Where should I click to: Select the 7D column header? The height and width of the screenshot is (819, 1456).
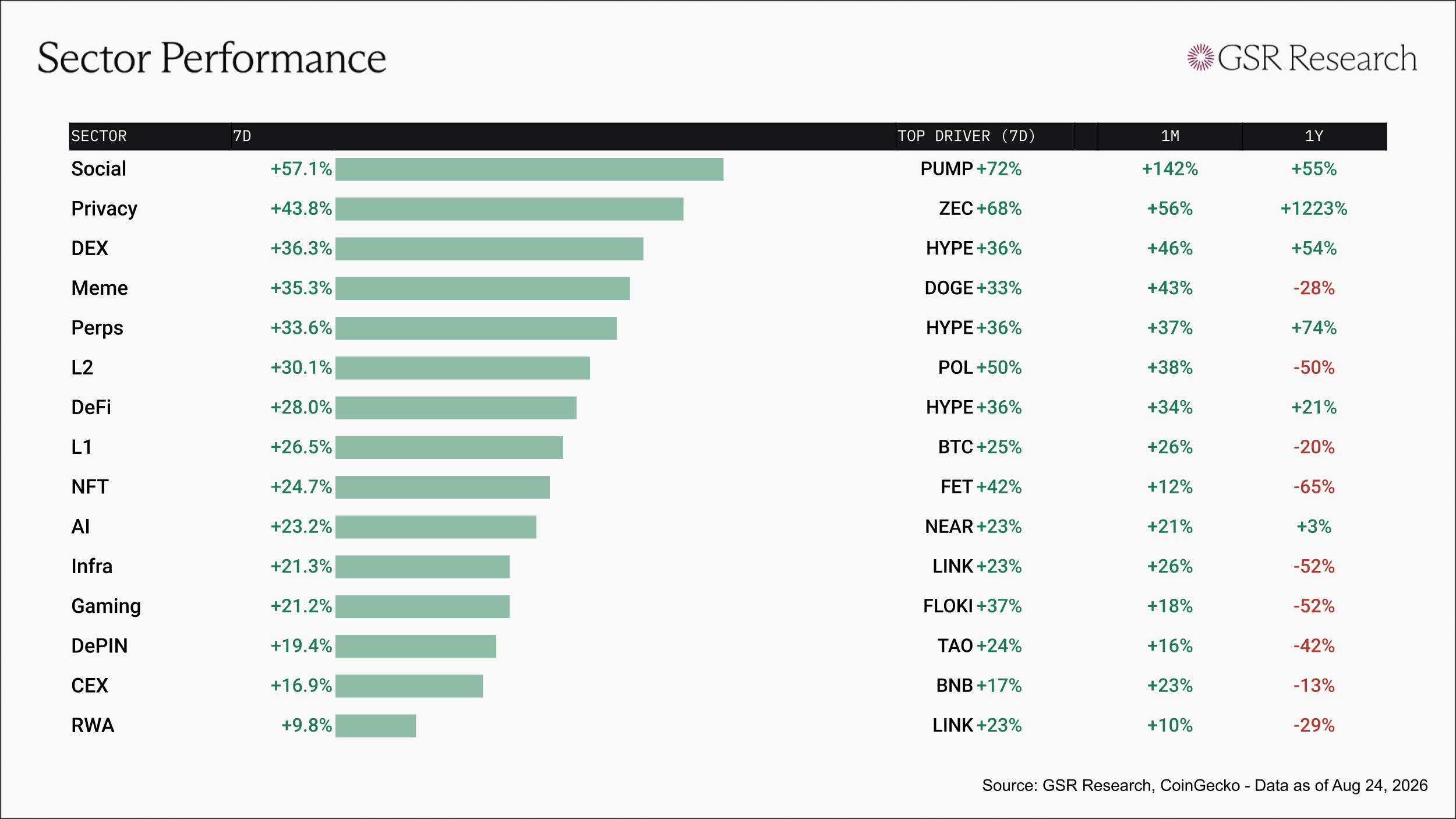click(x=242, y=136)
